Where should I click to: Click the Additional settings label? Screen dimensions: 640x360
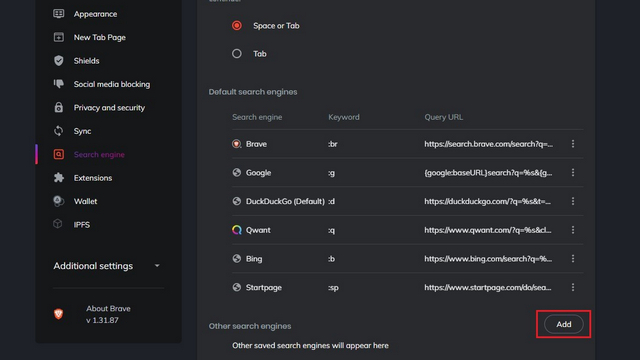93,266
